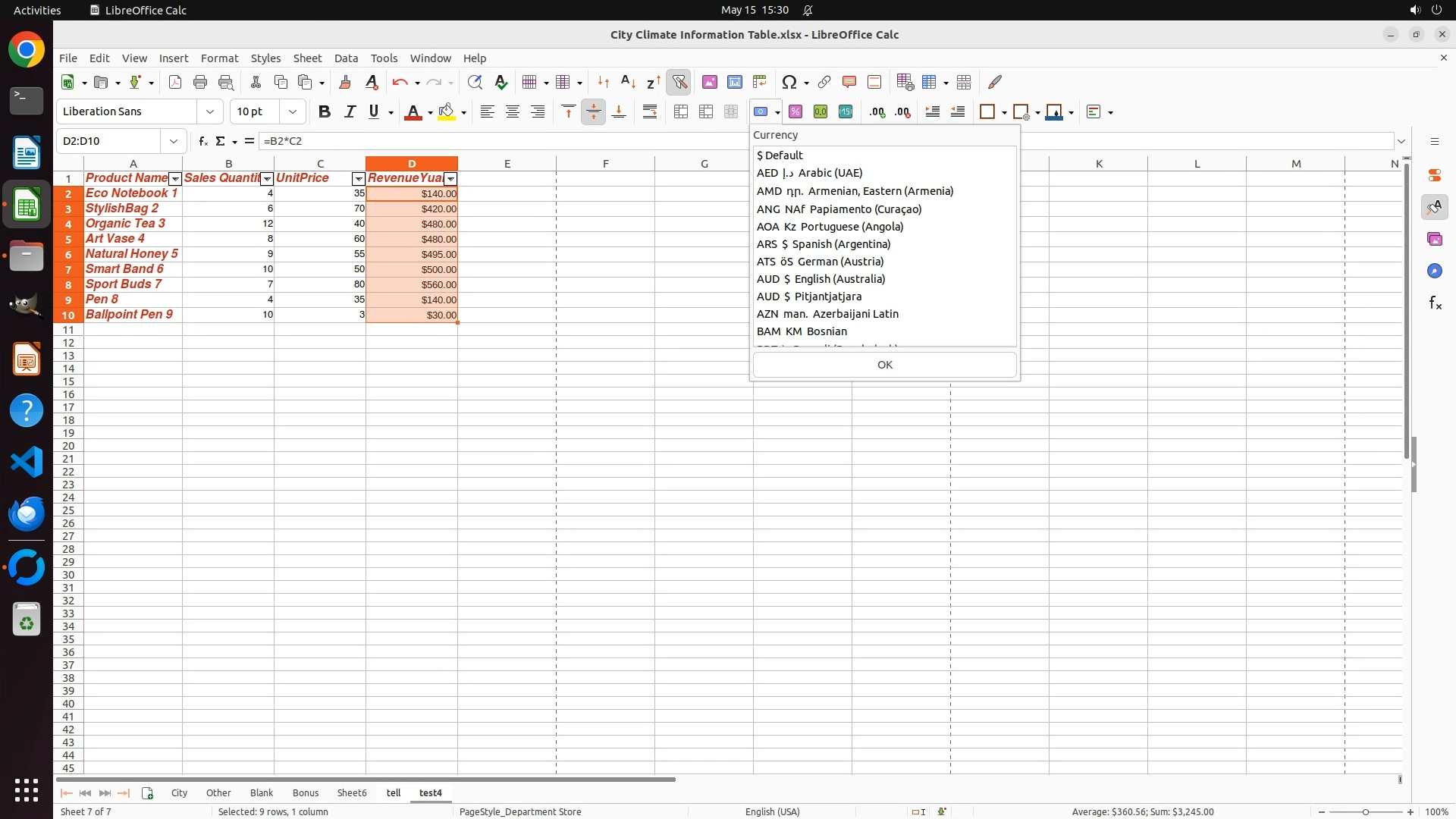The width and height of the screenshot is (1456, 819).
Task: Click the Export as PDF icon
Action: (x=175, y=82)
